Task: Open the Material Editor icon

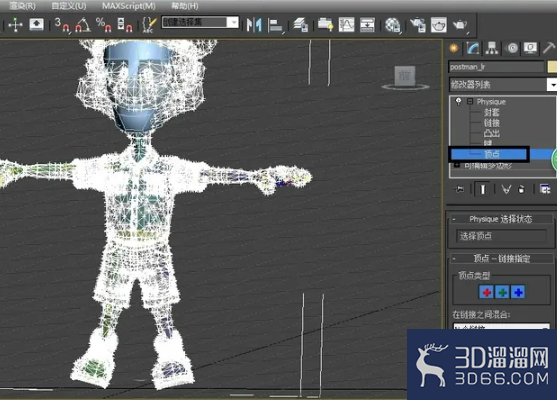Action: pyautogui.click(x=393, y=25)
